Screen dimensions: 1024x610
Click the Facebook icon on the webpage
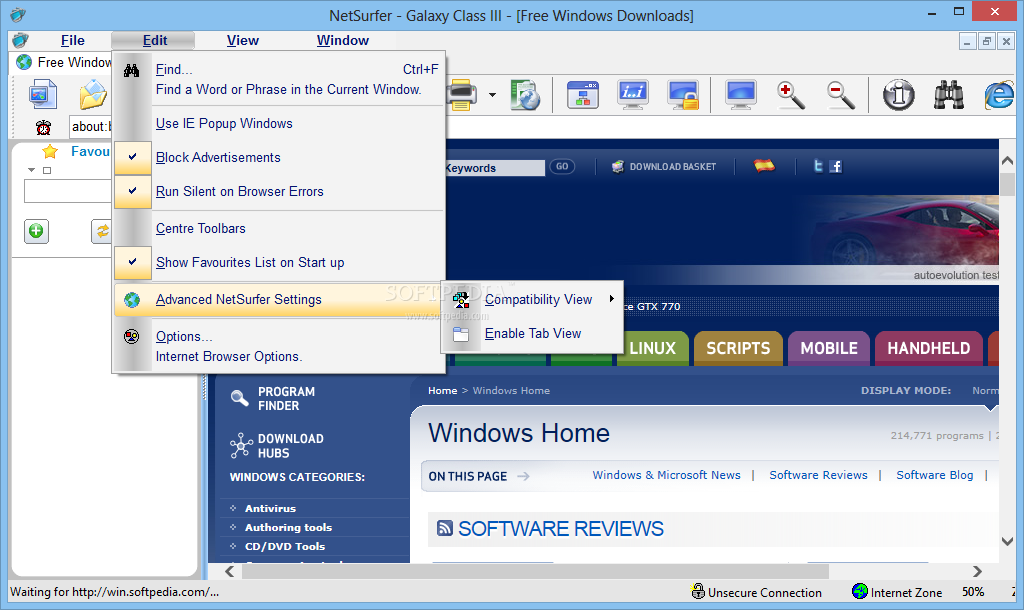835,167
